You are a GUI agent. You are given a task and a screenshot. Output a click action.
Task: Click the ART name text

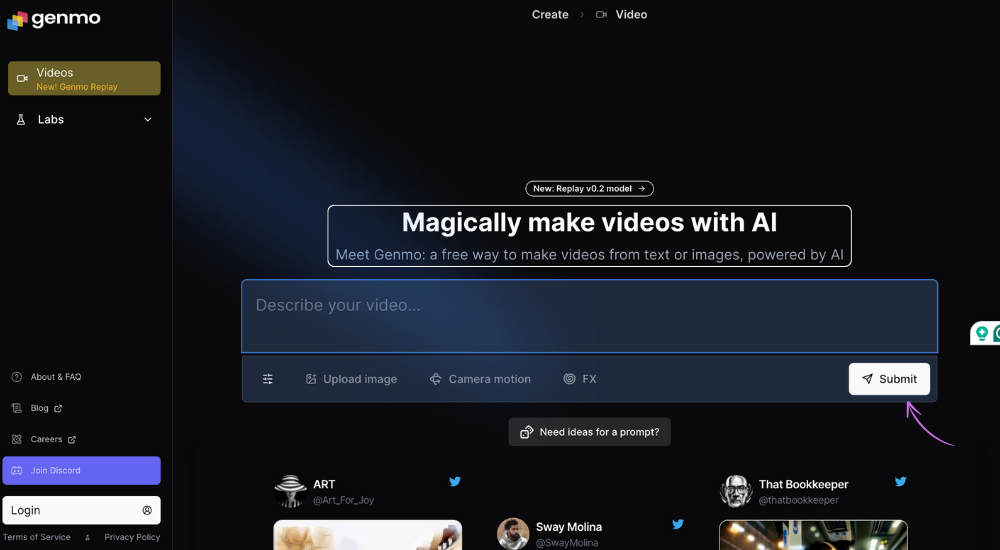coord(324,484)
